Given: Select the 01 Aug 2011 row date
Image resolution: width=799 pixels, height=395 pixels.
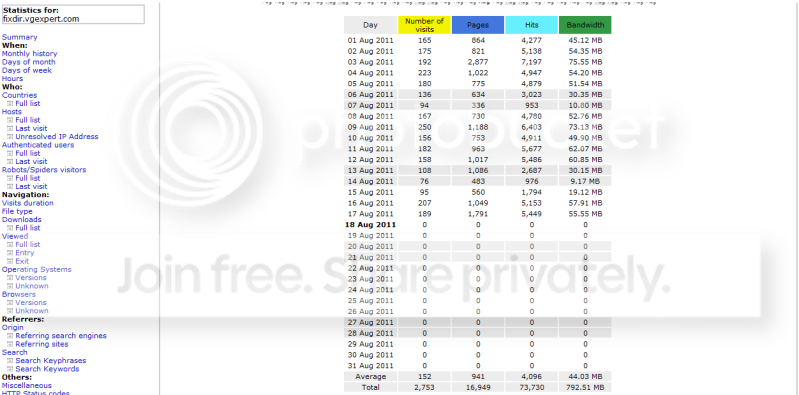Looking at the screenshot, I should 370,40.
